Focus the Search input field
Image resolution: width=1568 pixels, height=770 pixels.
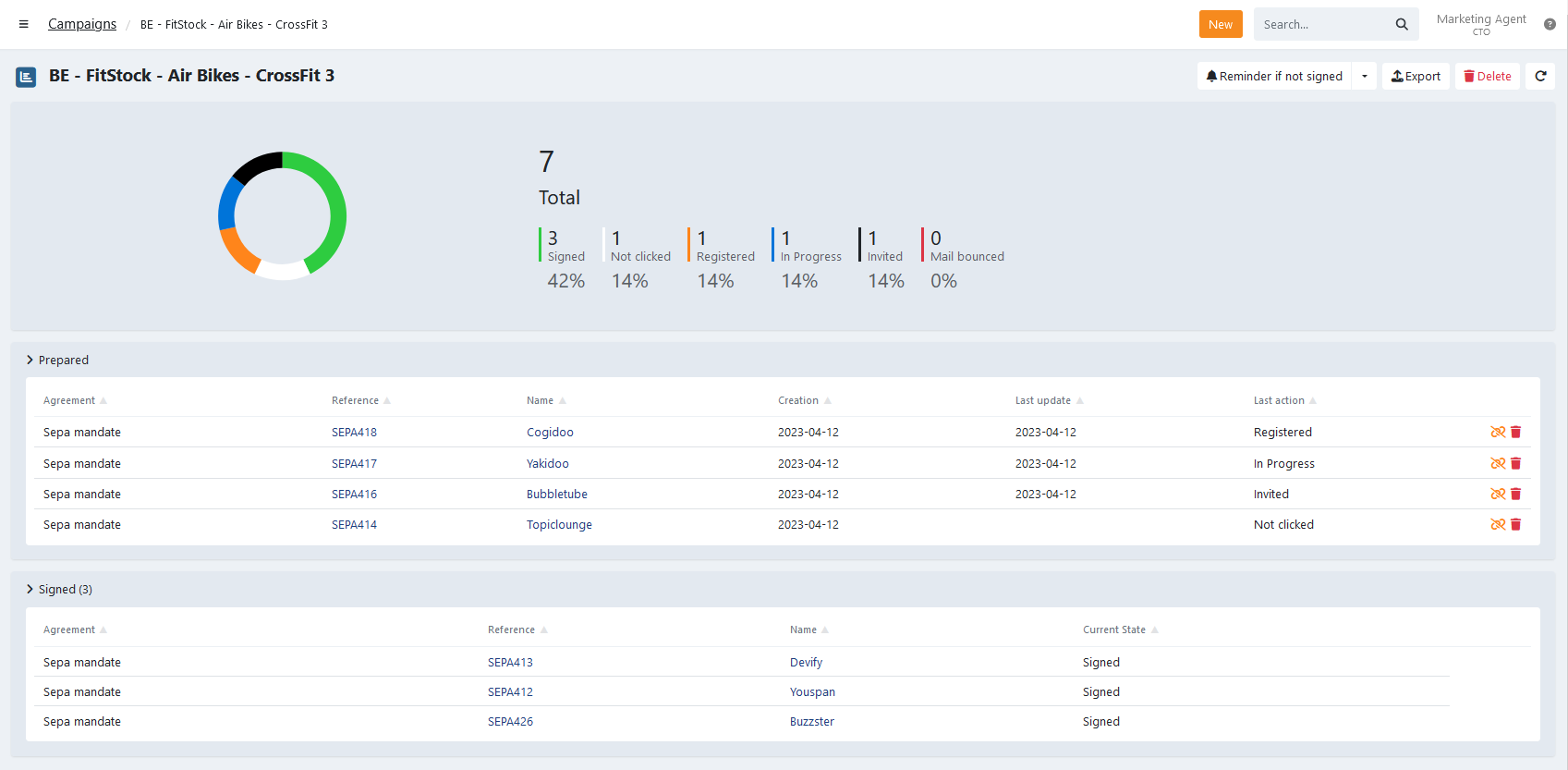coord(1321,24)
